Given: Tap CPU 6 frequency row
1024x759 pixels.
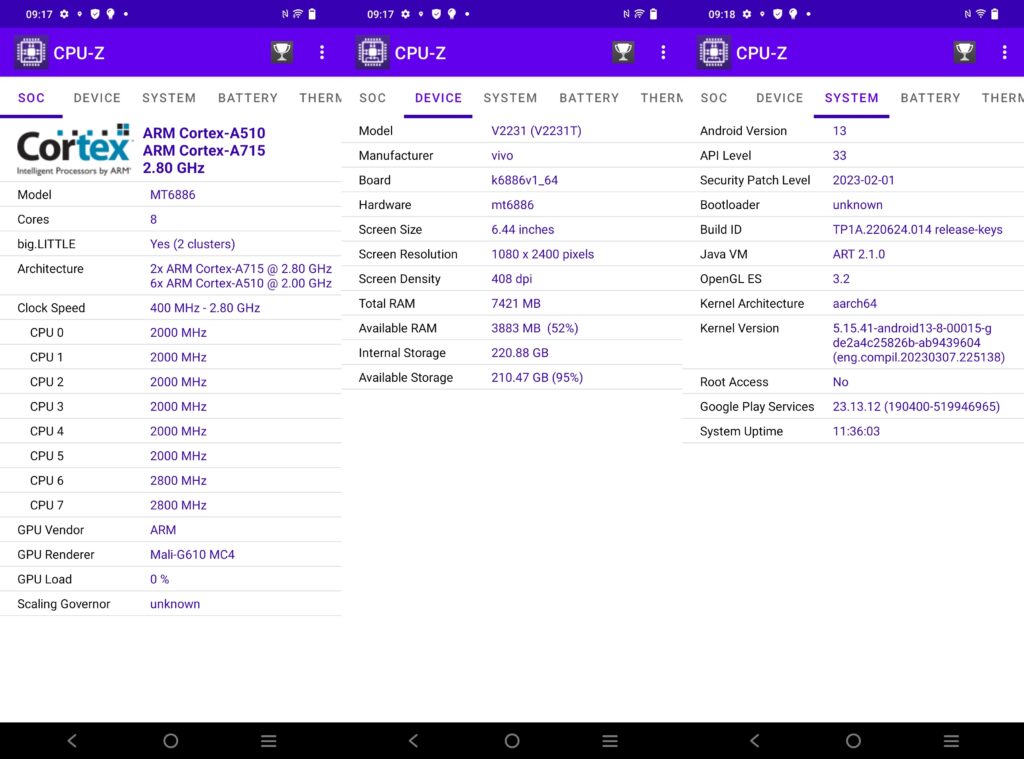Looking at the screenshot, I should 170,480.
